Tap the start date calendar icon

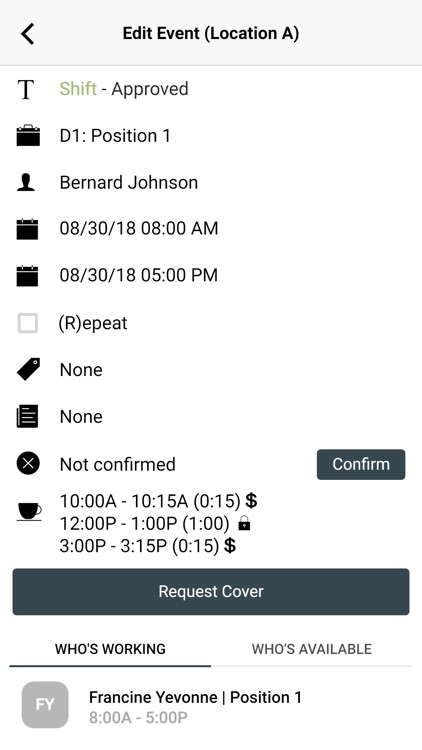click(x=27, y=229)
